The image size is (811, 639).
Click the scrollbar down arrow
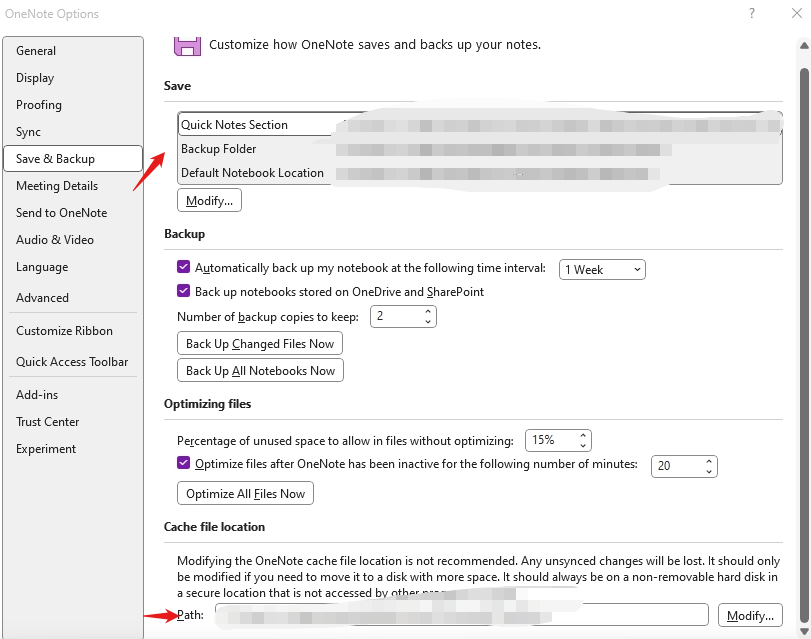(x=804, y=631)
